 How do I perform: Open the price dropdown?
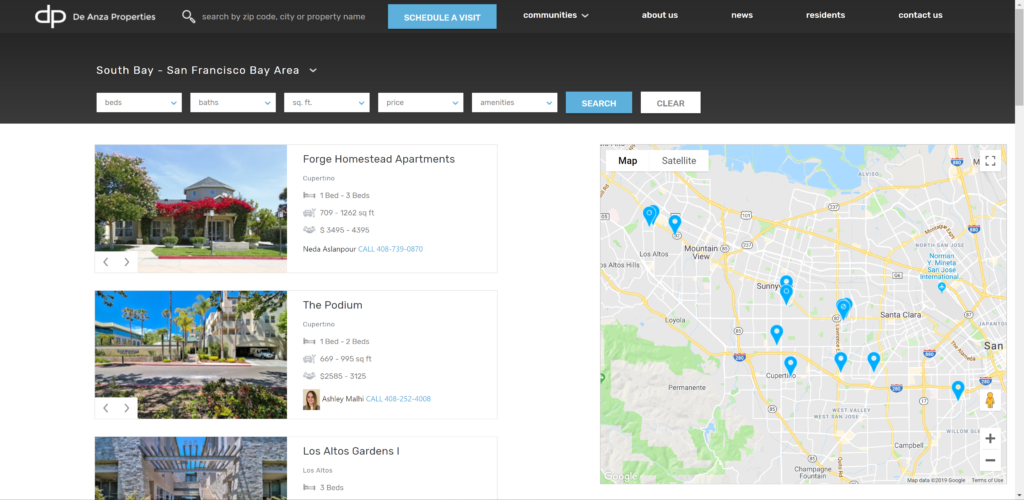click(x=421, y=102)
